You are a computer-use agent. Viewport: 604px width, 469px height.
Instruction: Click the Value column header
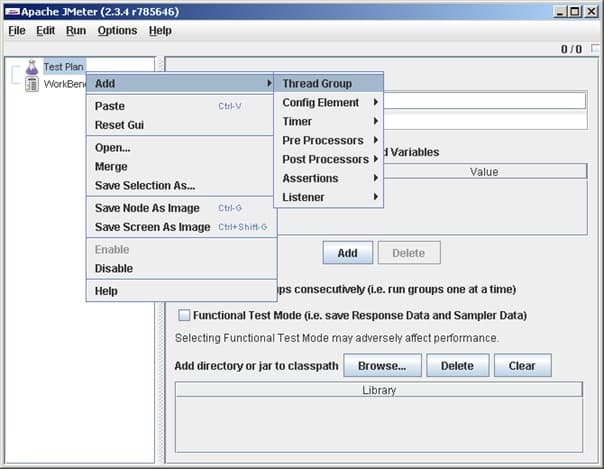484,172
